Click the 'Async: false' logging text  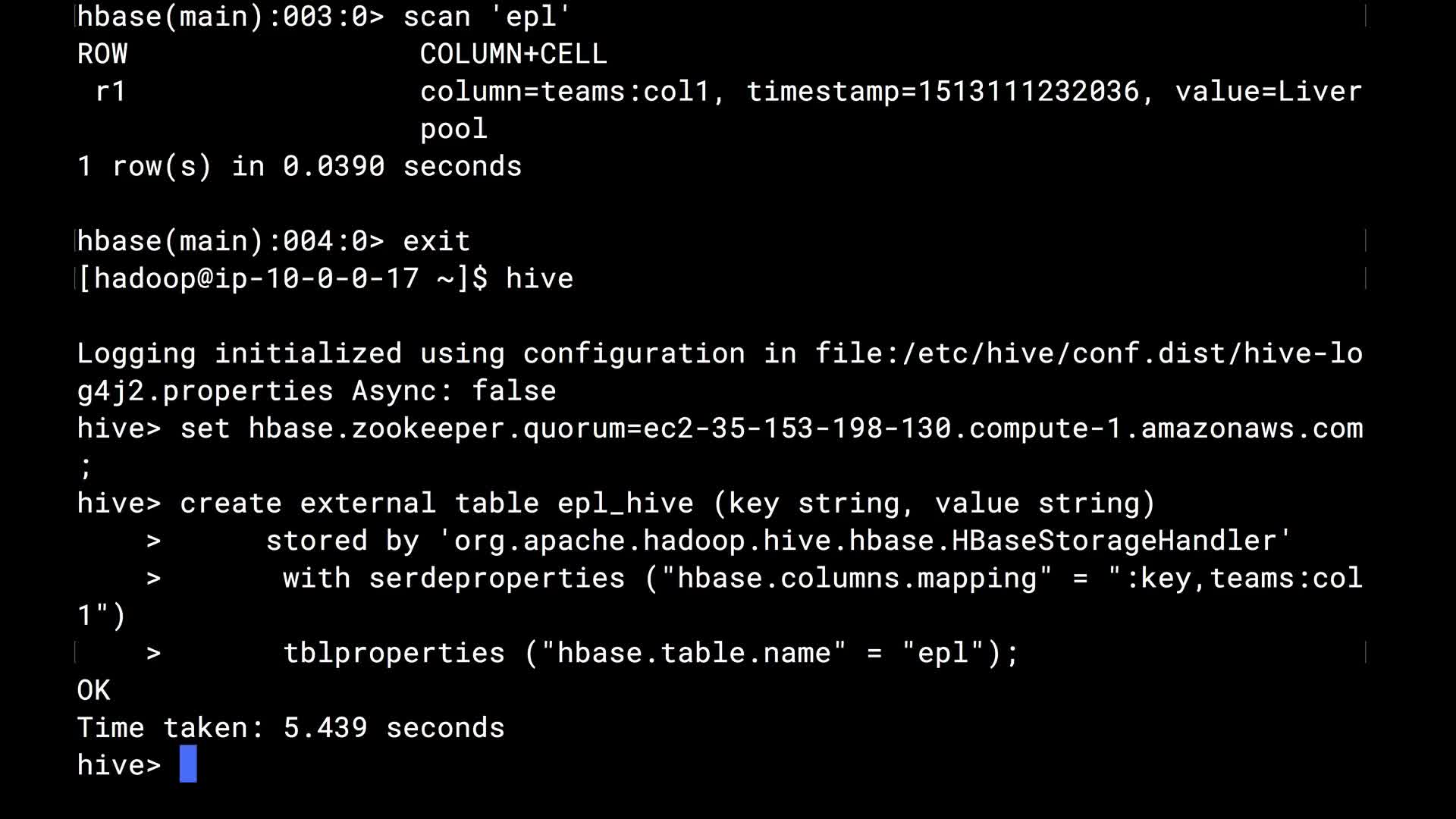click(453, 391)
